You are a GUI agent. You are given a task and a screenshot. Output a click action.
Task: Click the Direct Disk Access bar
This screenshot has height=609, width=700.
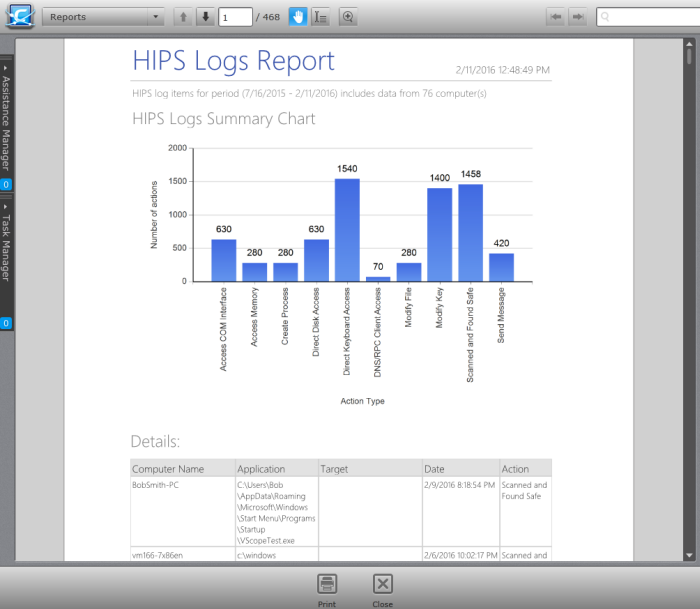tap(317, 260)
